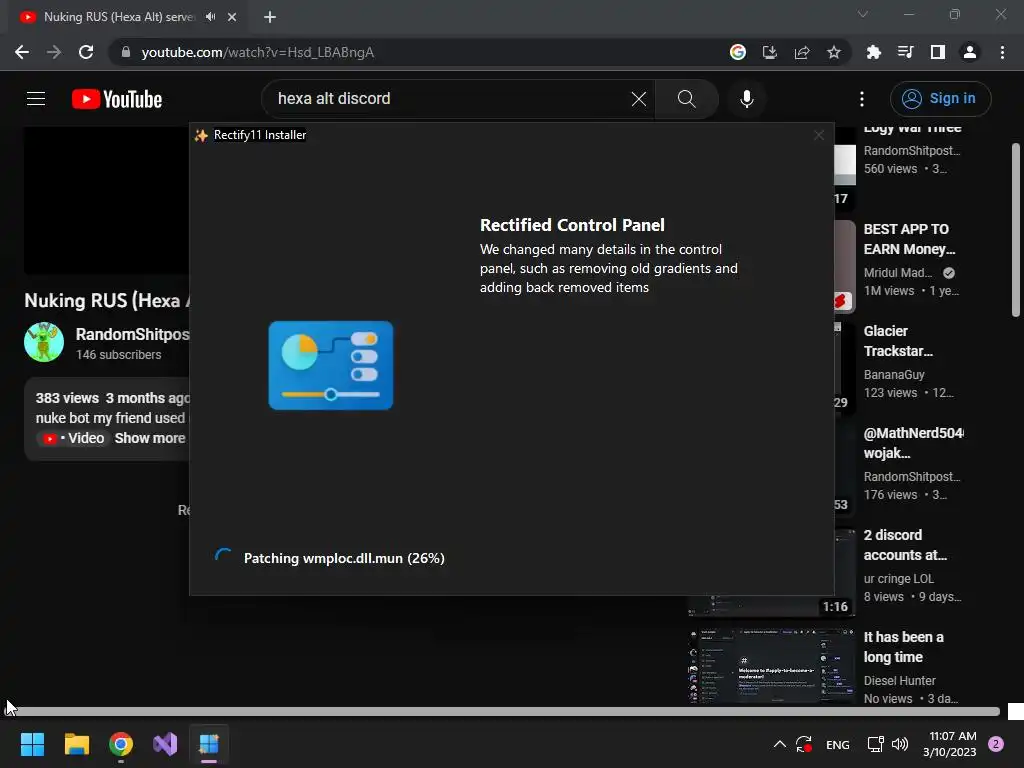Click the sync status tray icon

(804, 744)
